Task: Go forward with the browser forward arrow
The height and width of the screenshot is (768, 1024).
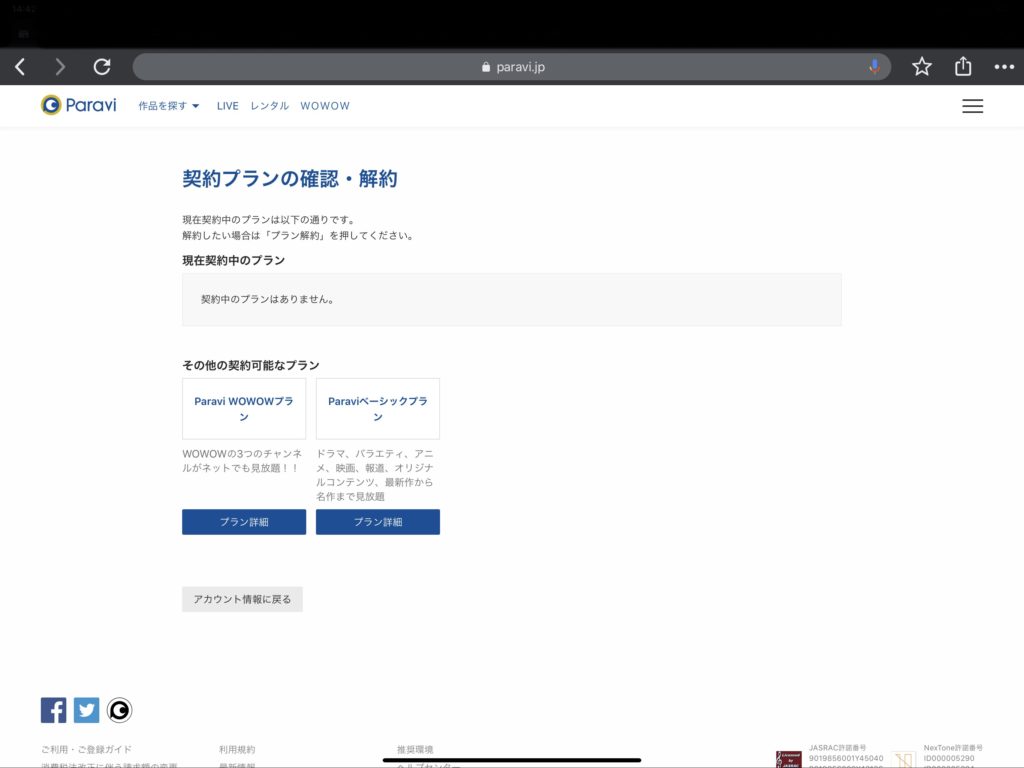Action: click(x=60, y=67)
